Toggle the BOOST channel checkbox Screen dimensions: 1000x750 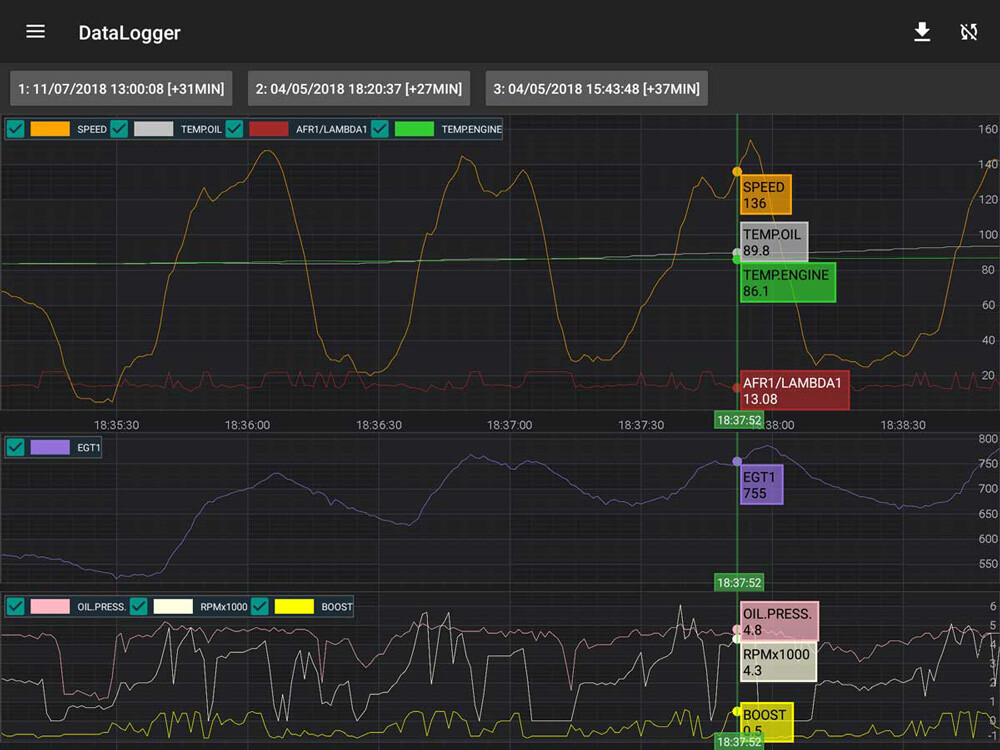(x=260, y=606)
